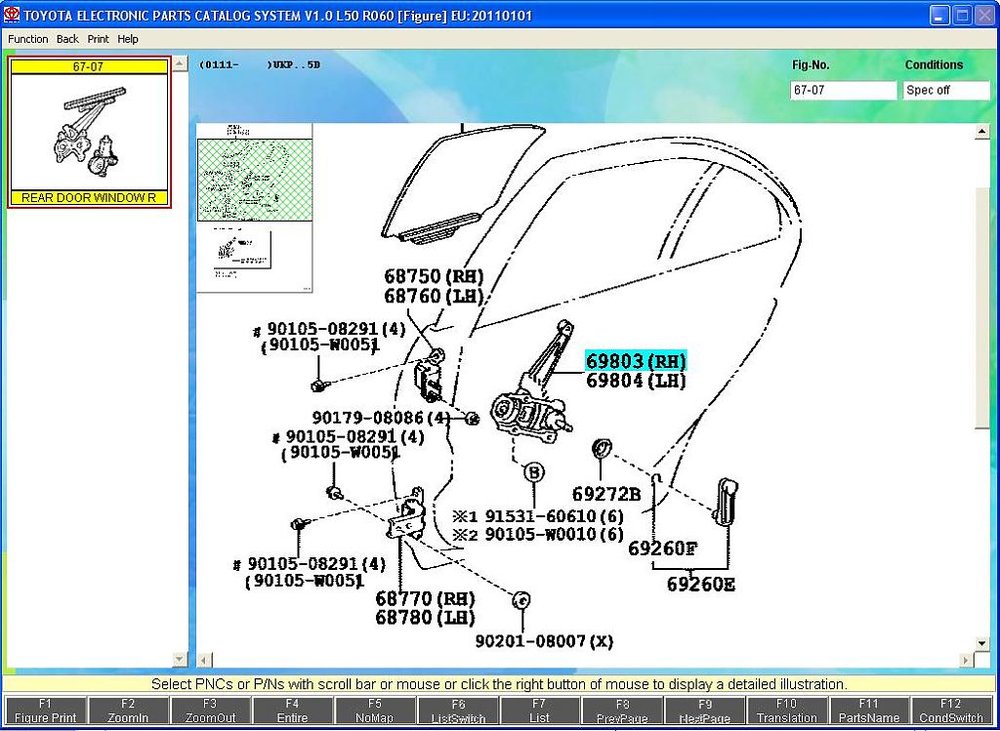The width and height of the screenshot is (1000, 731).
Task: Click the model code text (0111- )UKP..5D
Action: pos(259,65)
